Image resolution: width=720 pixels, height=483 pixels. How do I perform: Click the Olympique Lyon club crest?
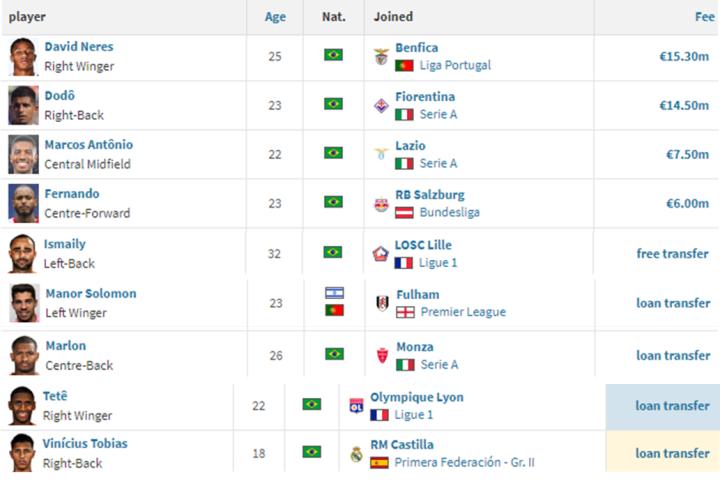(x=356, y=406)
